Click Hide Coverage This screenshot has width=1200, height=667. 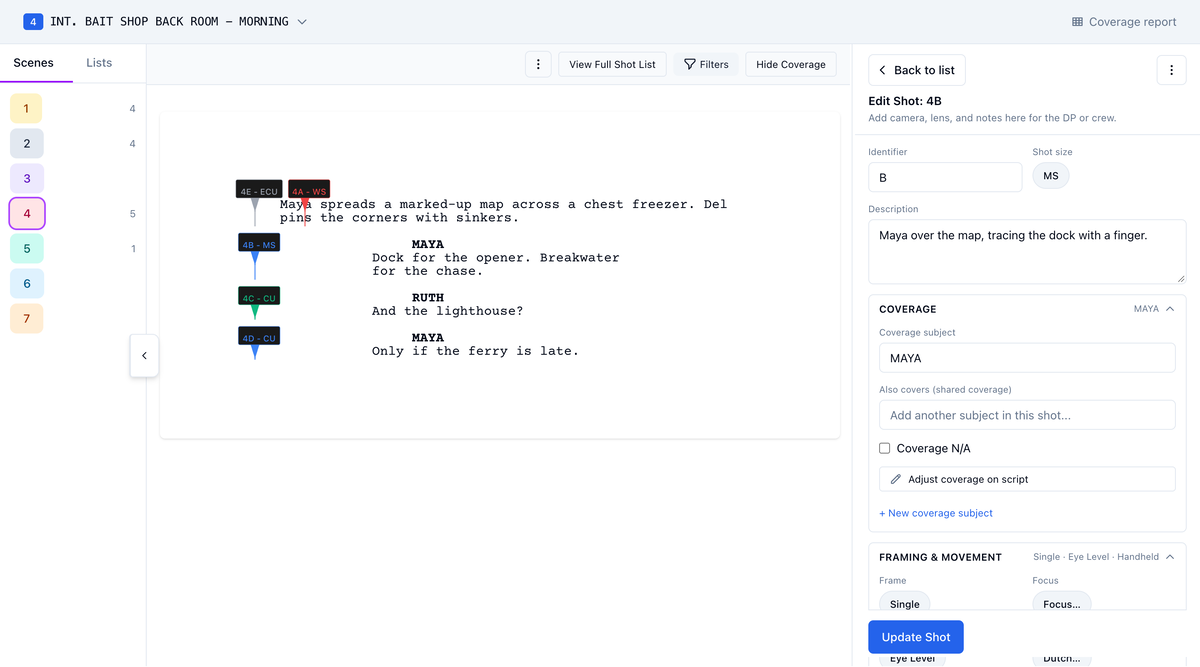pyautogui.click(x=791, y=64)
